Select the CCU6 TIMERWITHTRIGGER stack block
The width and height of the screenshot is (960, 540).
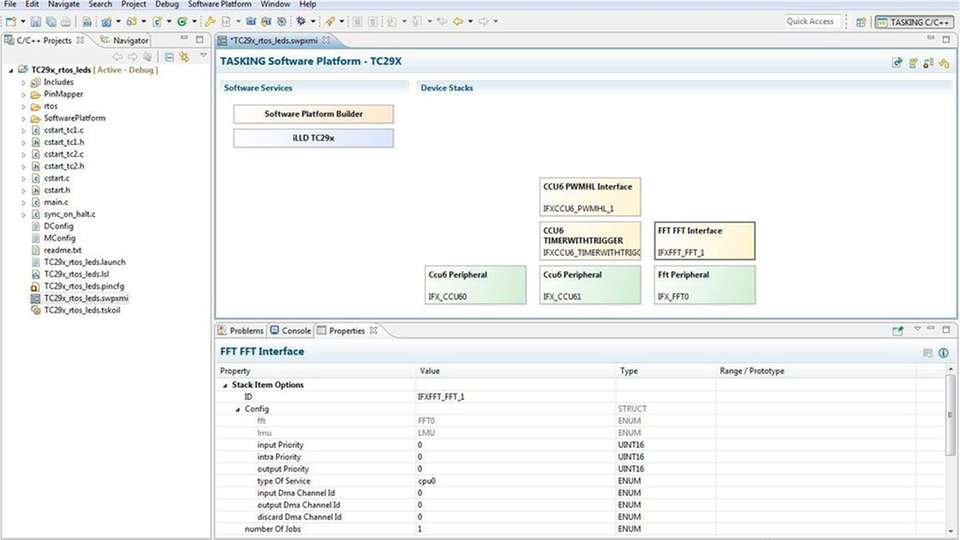point(590,241)
